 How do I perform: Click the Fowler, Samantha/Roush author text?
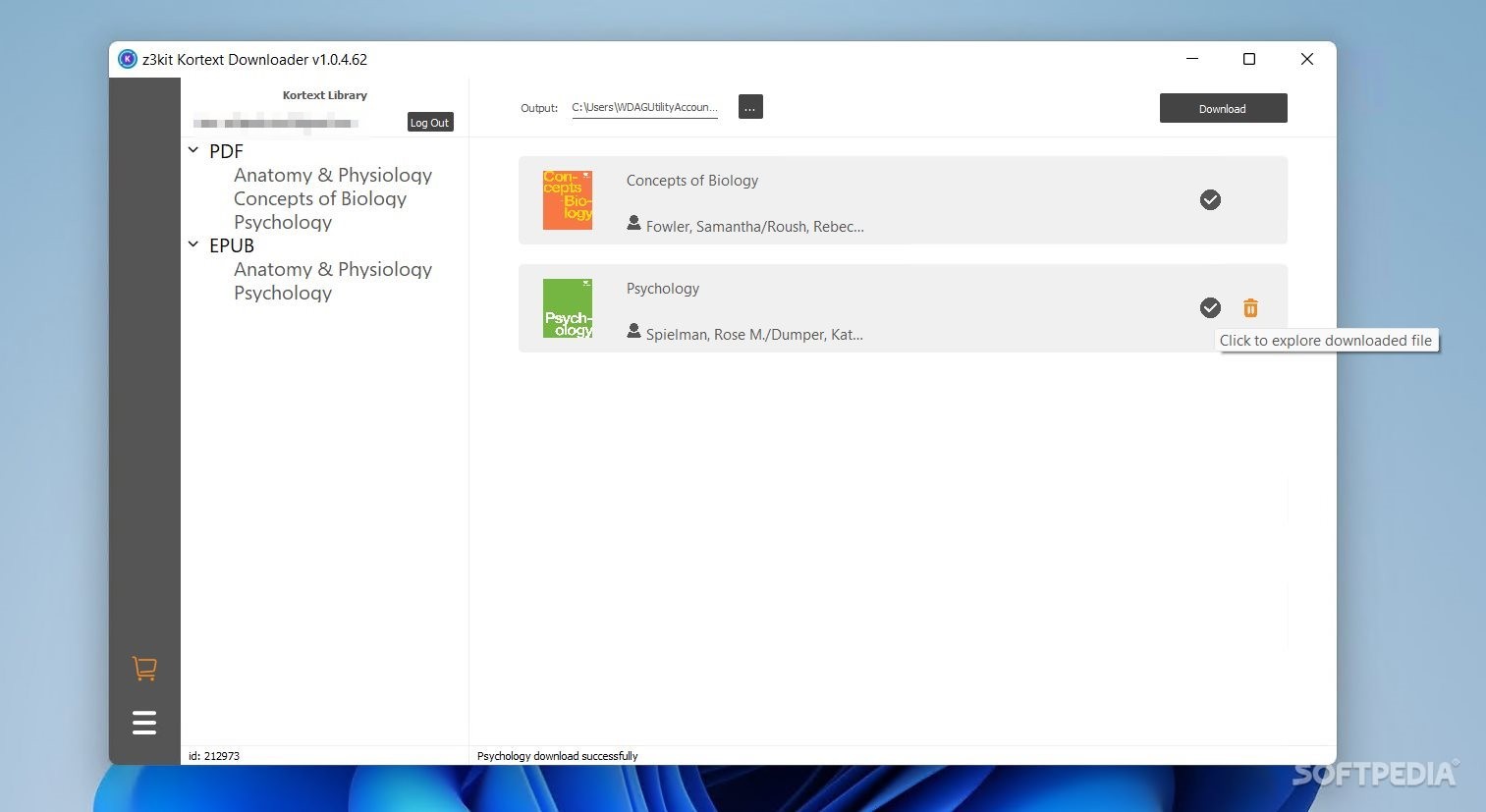coord(755,227)
